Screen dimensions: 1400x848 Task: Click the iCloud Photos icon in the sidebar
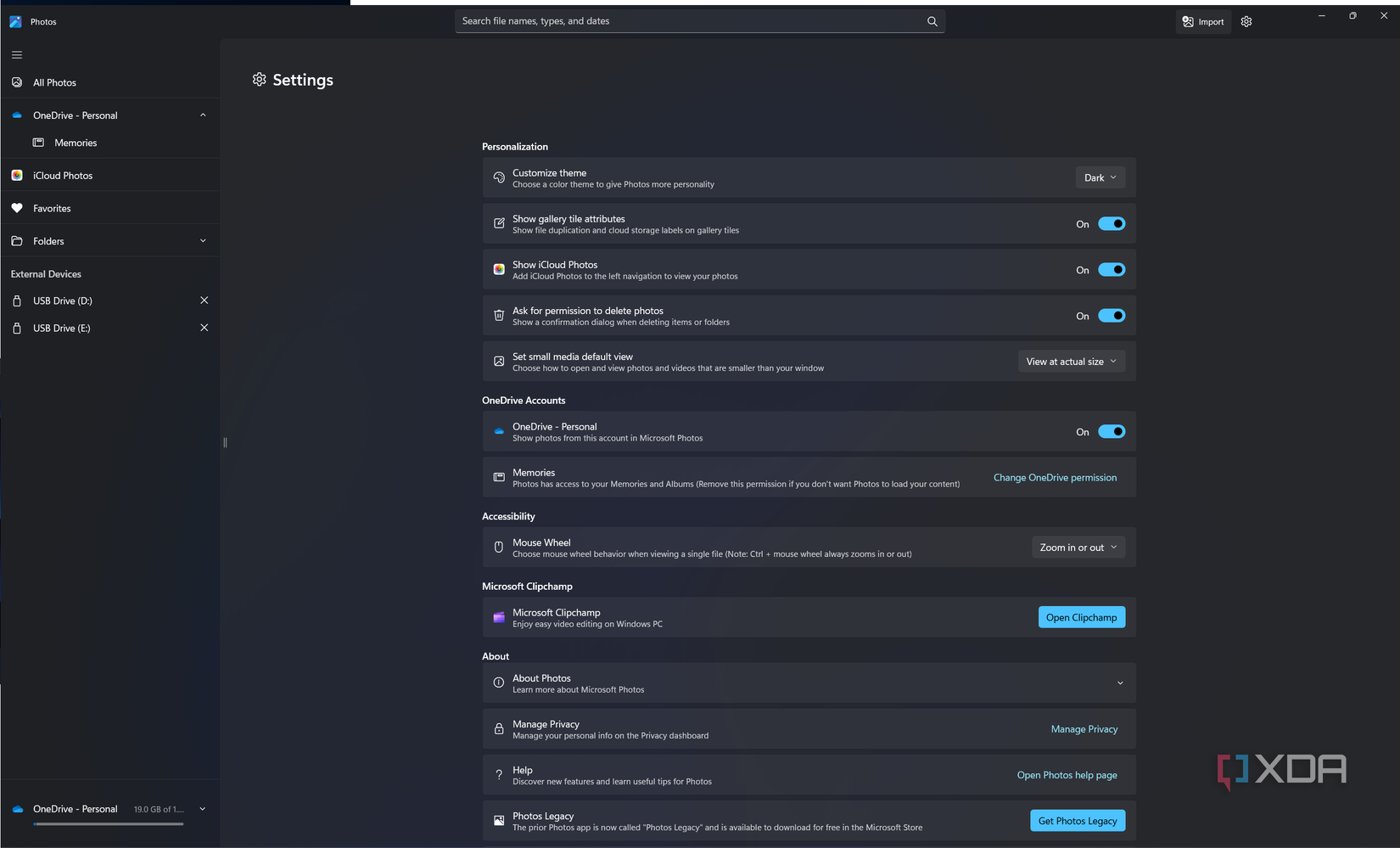tap(17, 176)
